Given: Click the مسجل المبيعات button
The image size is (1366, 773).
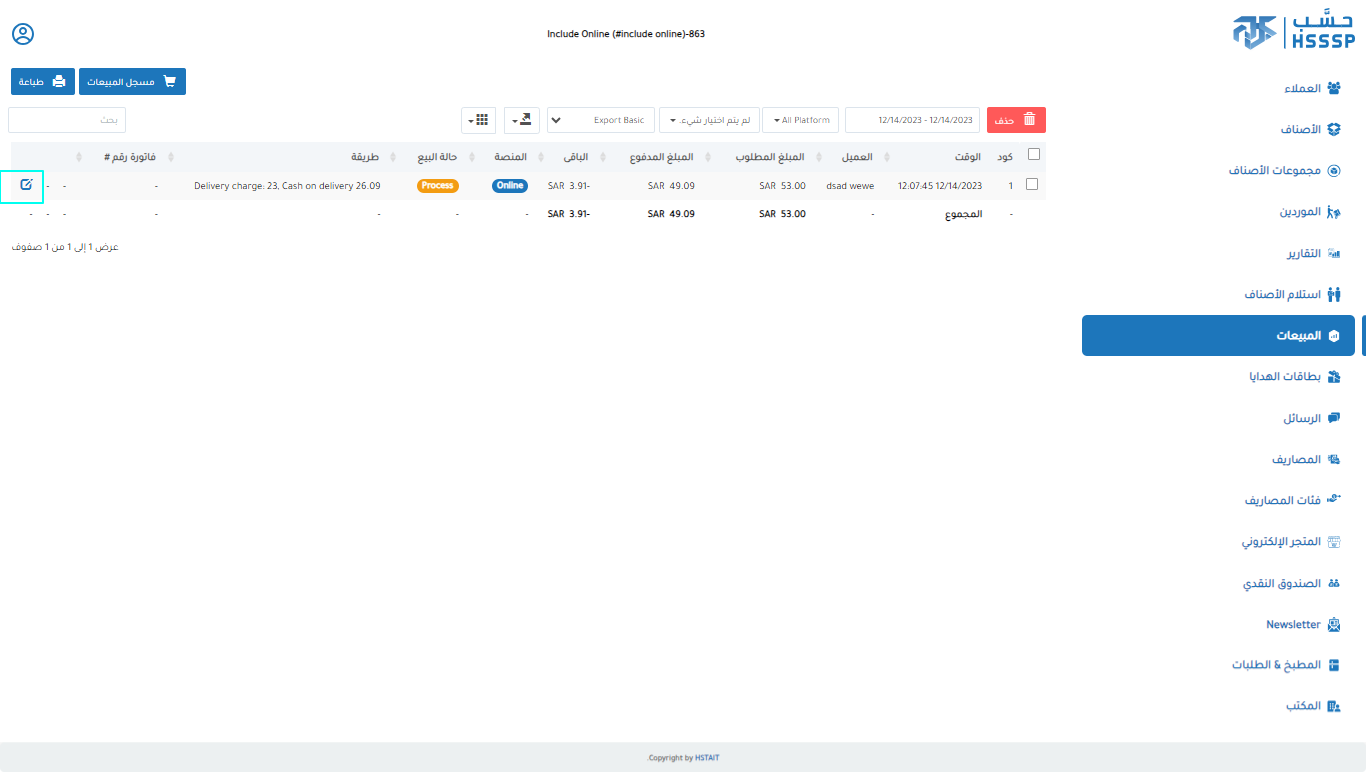Looking at the screenshot, I should [x=132, y=82].
